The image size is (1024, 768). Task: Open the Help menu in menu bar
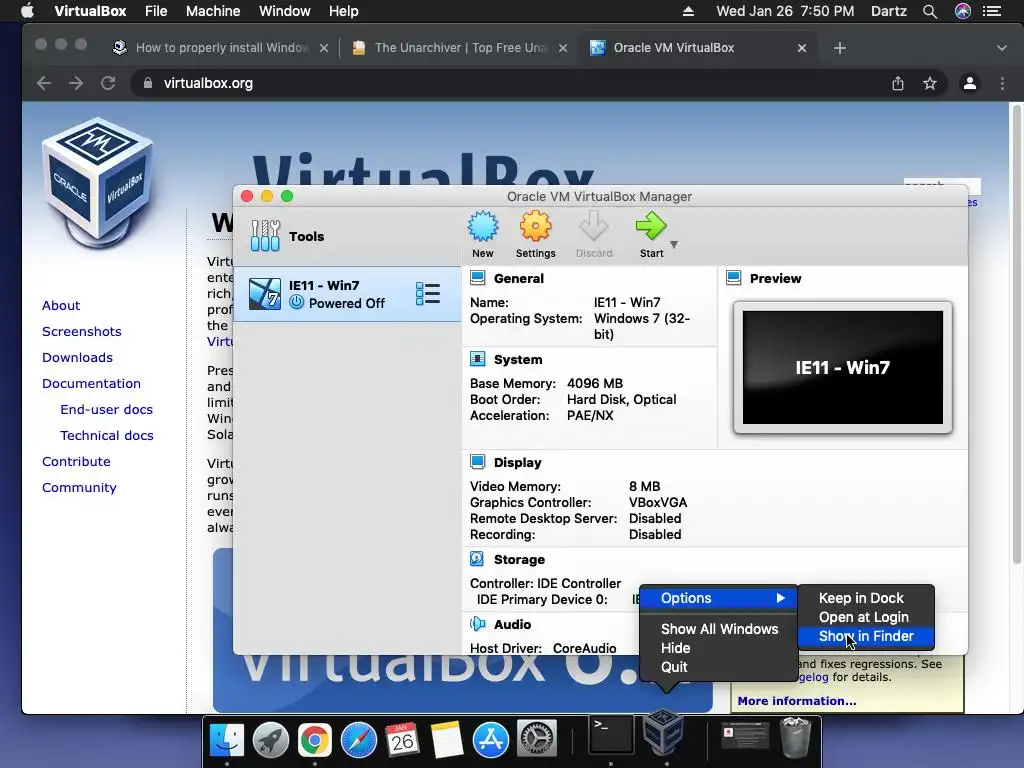point(344,11)
